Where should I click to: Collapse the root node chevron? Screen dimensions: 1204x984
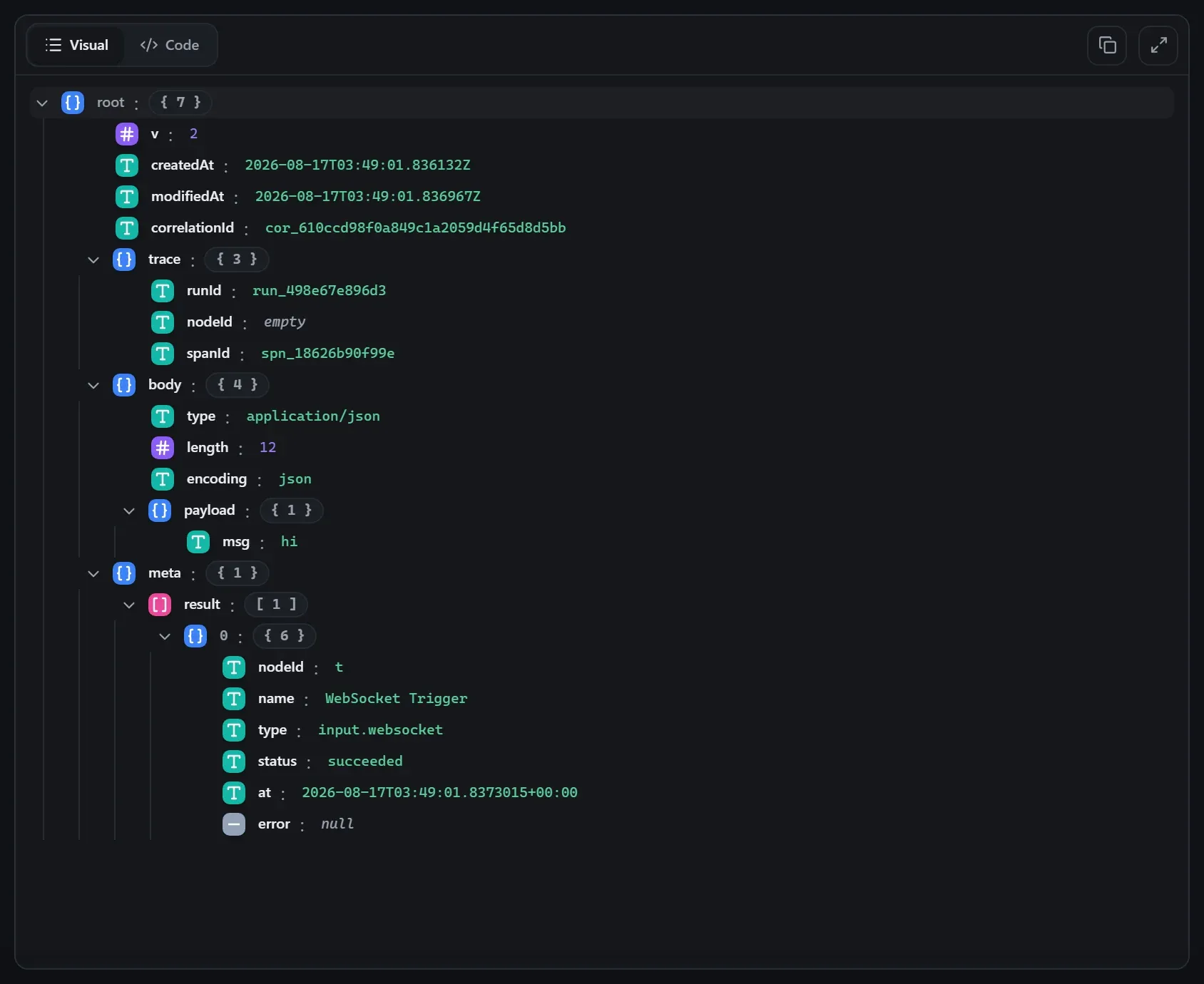42,103
